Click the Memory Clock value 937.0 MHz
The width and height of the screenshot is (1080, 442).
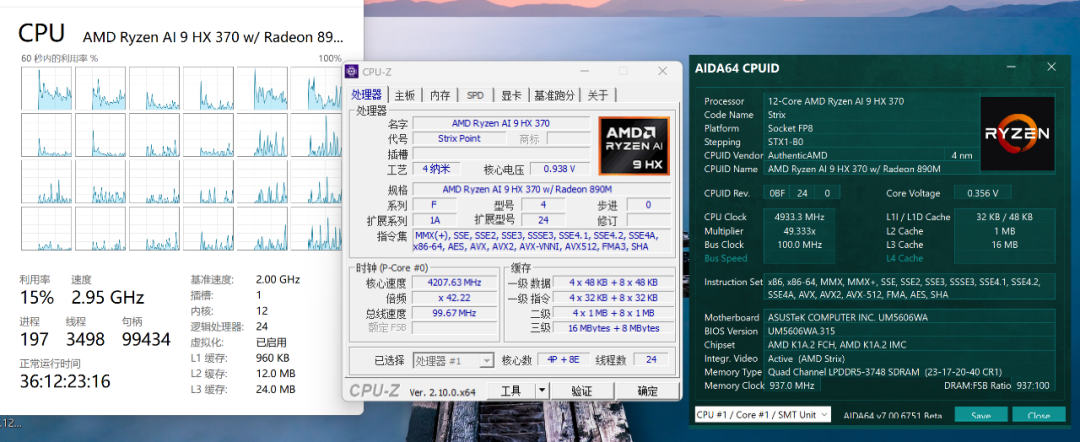point(790,386)
